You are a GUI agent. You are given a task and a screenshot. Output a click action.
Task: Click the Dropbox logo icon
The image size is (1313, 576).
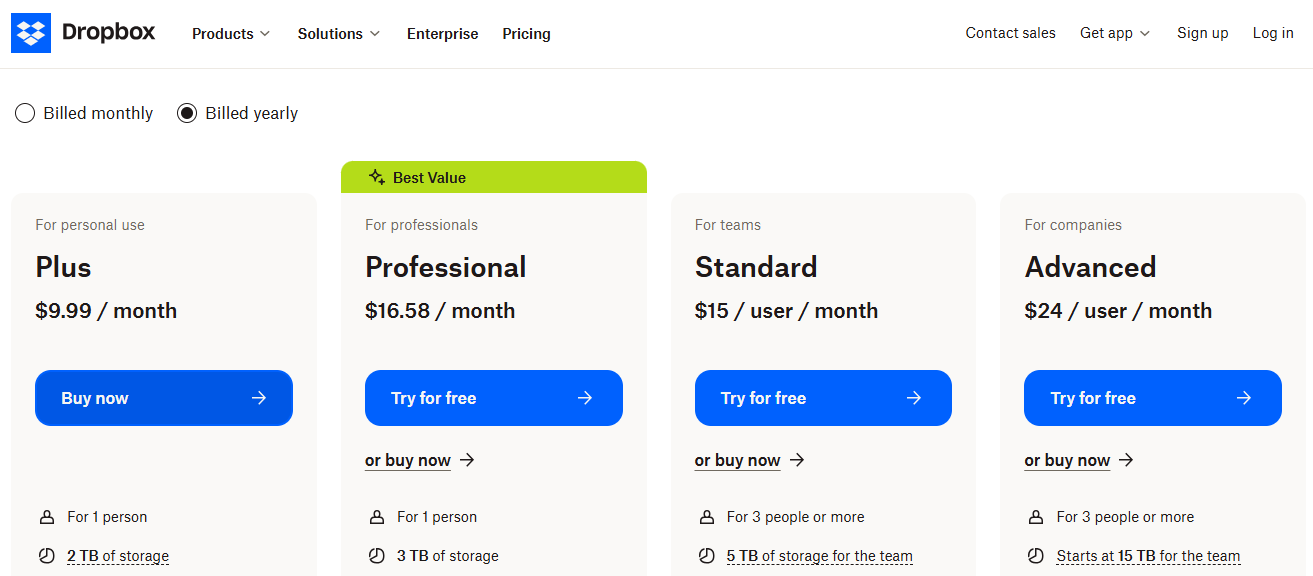31,33
